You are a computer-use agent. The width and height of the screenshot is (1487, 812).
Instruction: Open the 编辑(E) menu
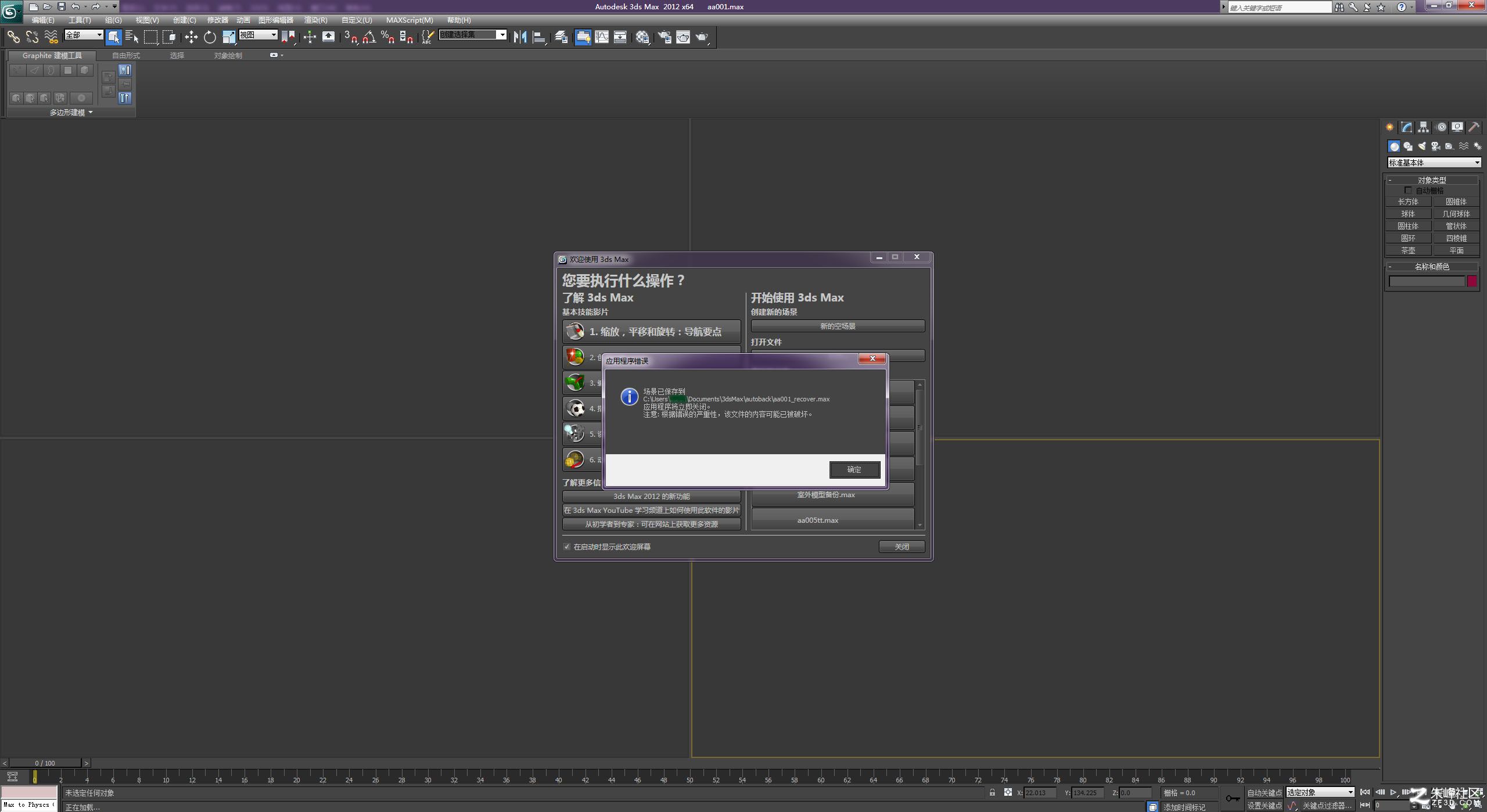(x=42, y=20)
